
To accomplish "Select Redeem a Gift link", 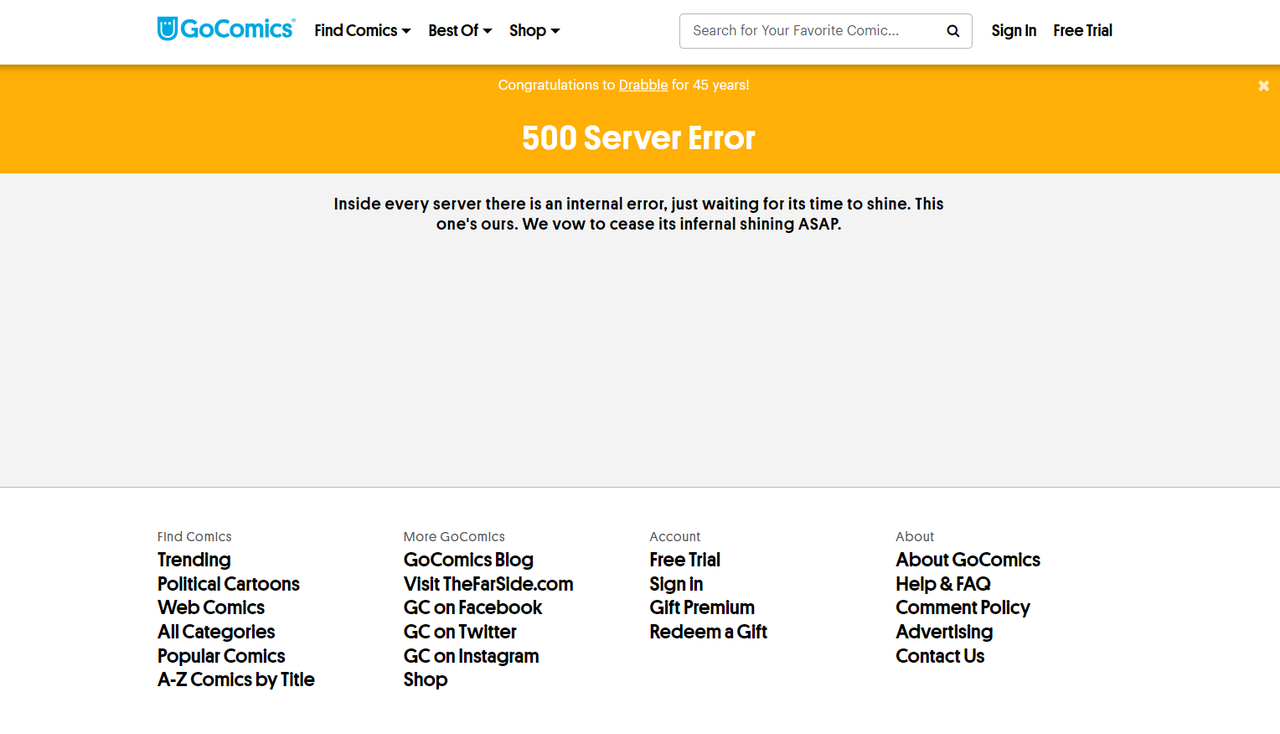I will pyautogui.click(x=708, y=632).
